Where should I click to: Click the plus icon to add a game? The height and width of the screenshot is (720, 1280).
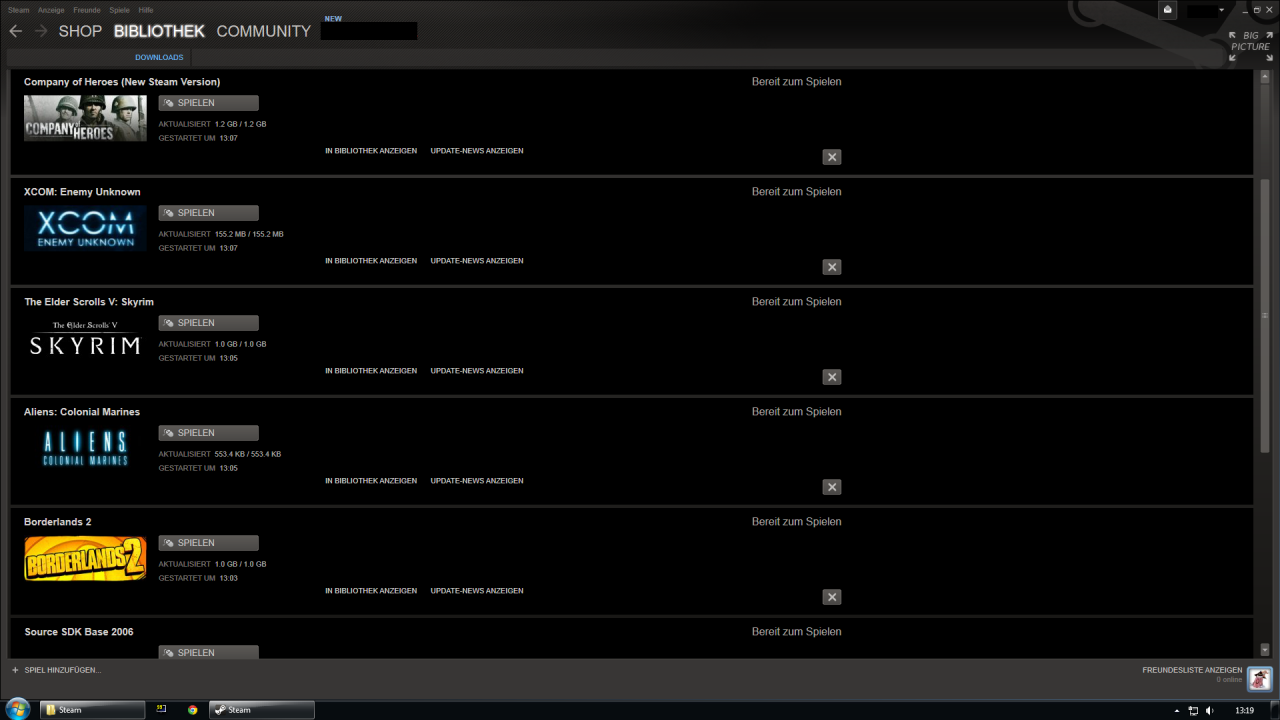(15, 670)
